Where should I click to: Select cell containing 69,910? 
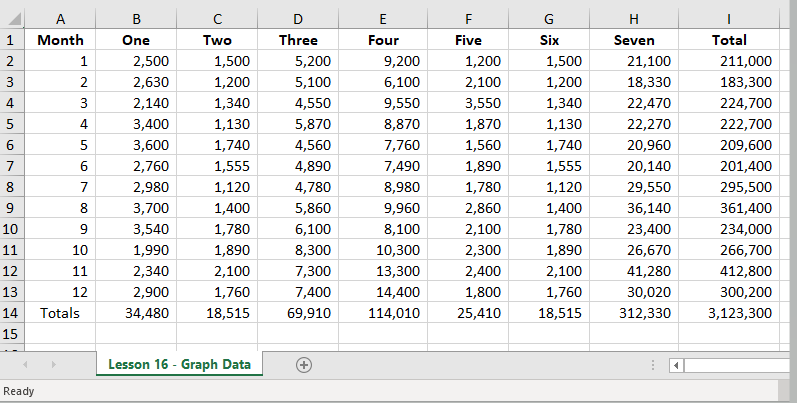pos(298,313)
